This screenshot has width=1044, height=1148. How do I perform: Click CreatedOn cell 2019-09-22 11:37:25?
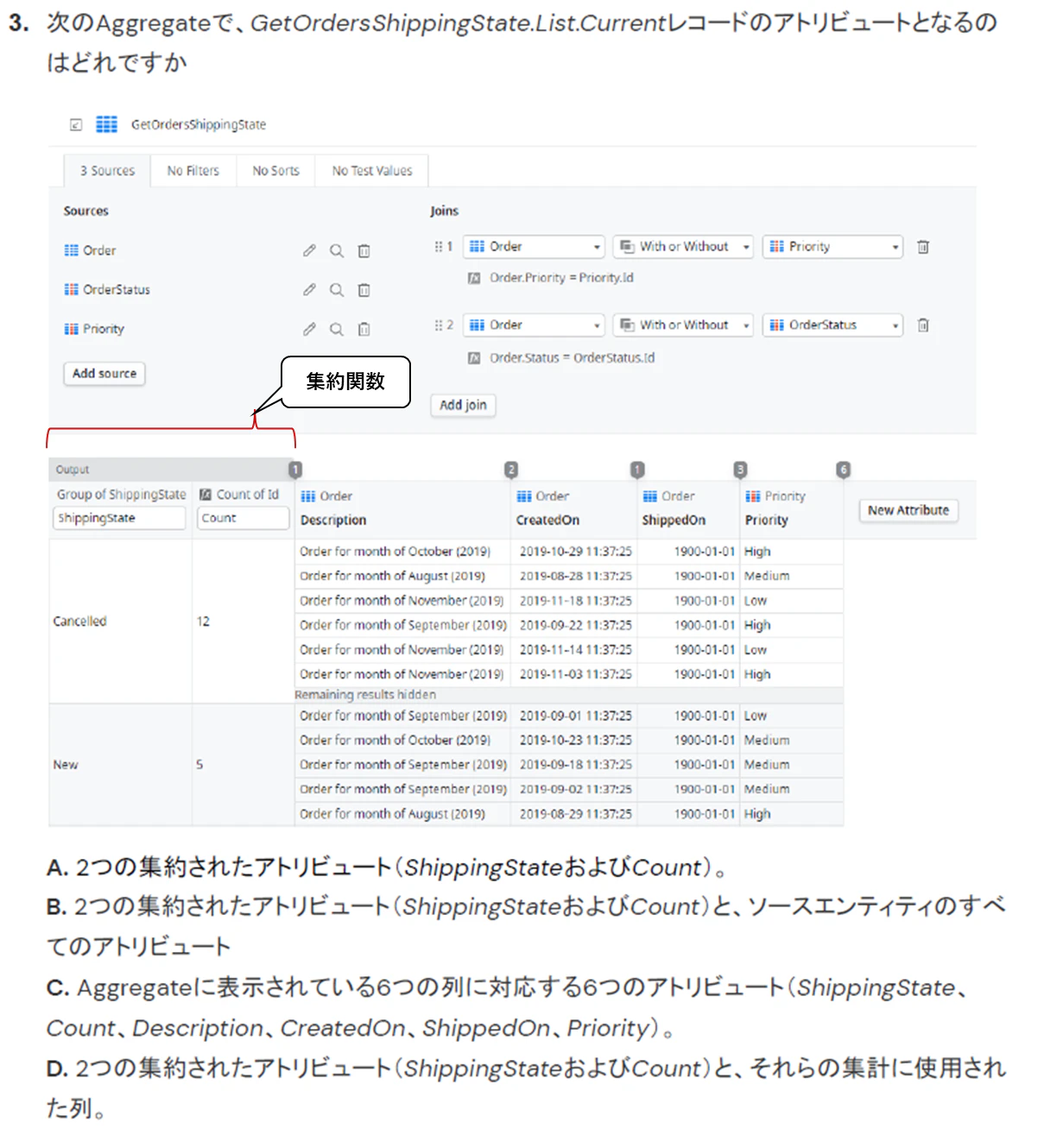(575, 625)
